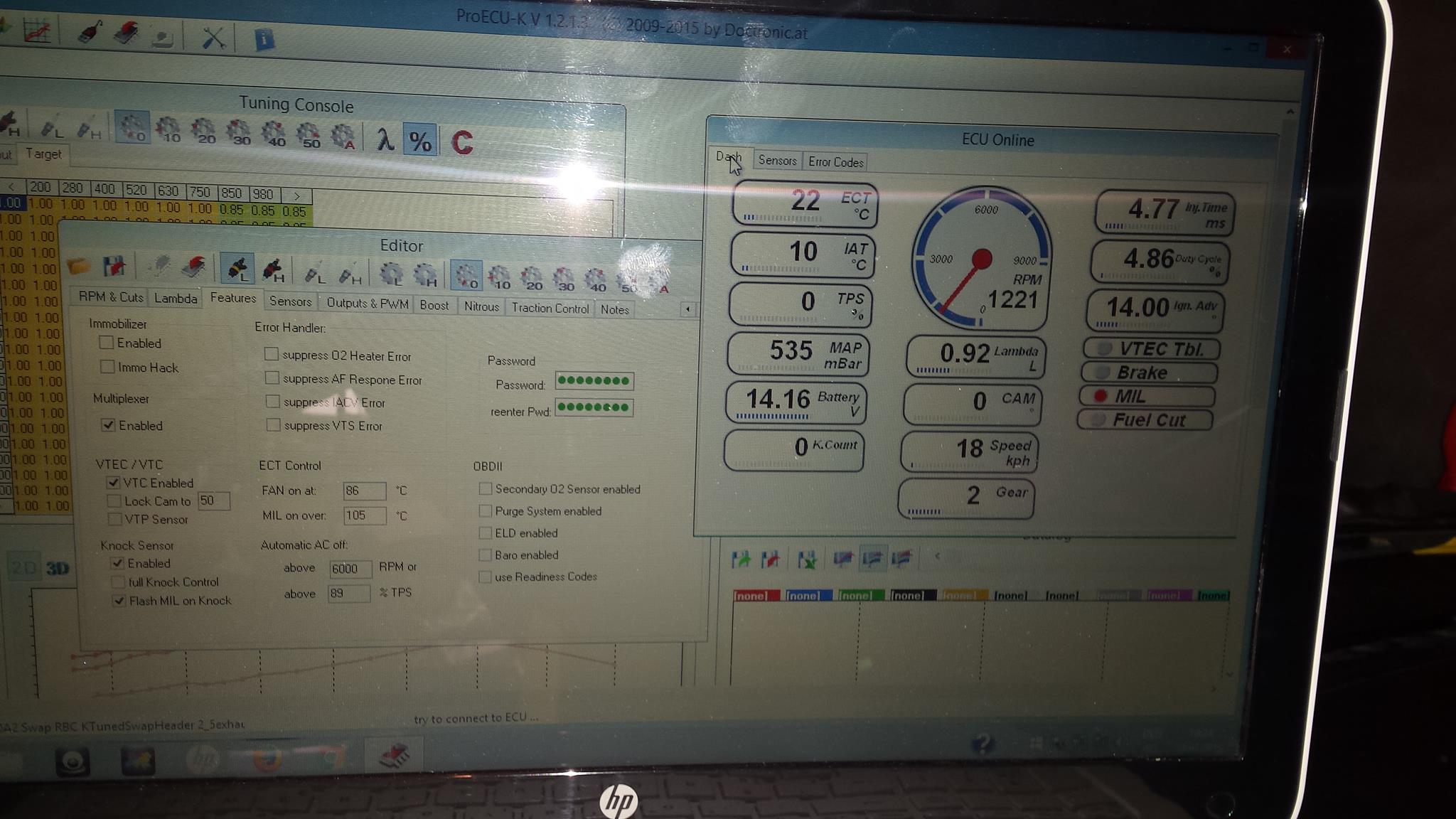Click the green-arrow datalog load icon

pyautogui.click(x=741, y=560)
